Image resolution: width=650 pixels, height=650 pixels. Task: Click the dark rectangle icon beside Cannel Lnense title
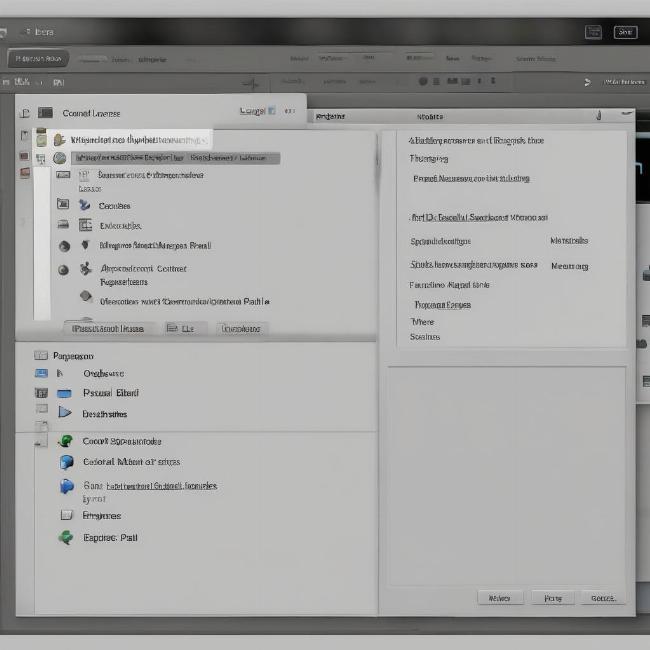(45, 113)
